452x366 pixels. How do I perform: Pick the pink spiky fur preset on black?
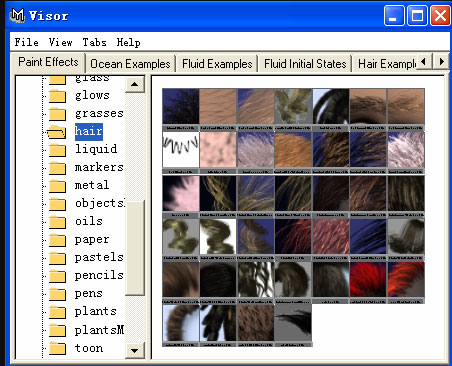(181, 193)
